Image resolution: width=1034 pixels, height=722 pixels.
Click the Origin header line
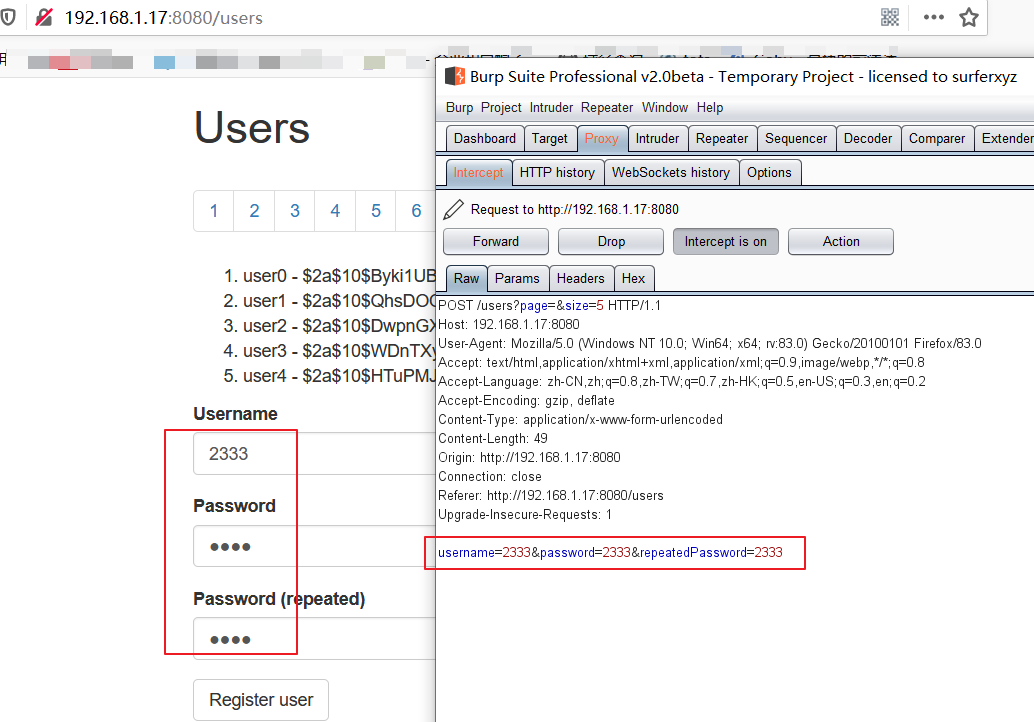click(x=530, y=458)
